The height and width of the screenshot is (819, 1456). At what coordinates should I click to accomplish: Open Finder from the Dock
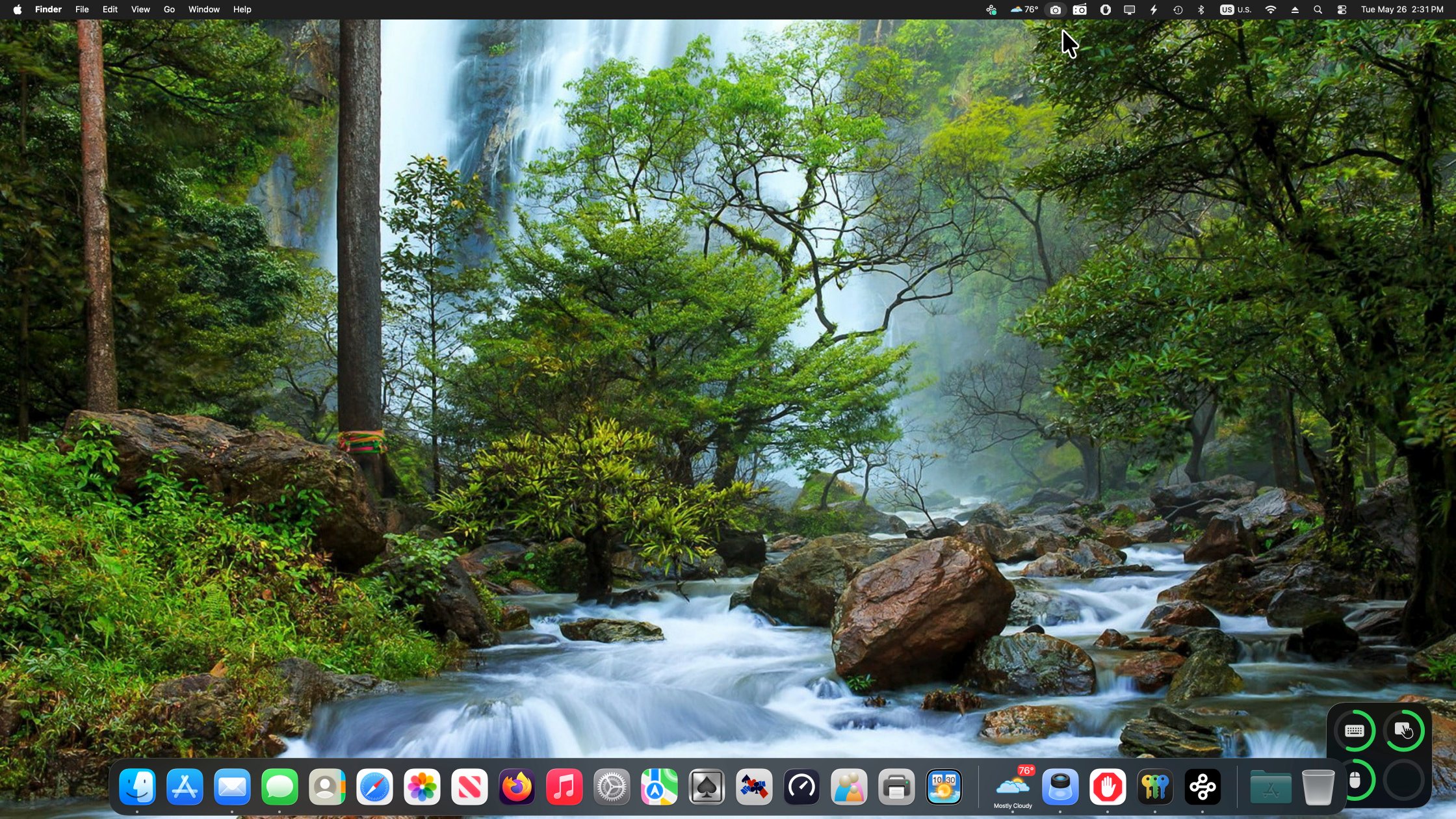137,786
